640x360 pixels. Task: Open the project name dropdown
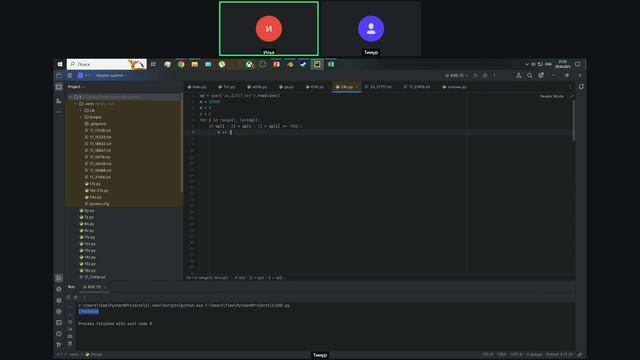[83, 76]
